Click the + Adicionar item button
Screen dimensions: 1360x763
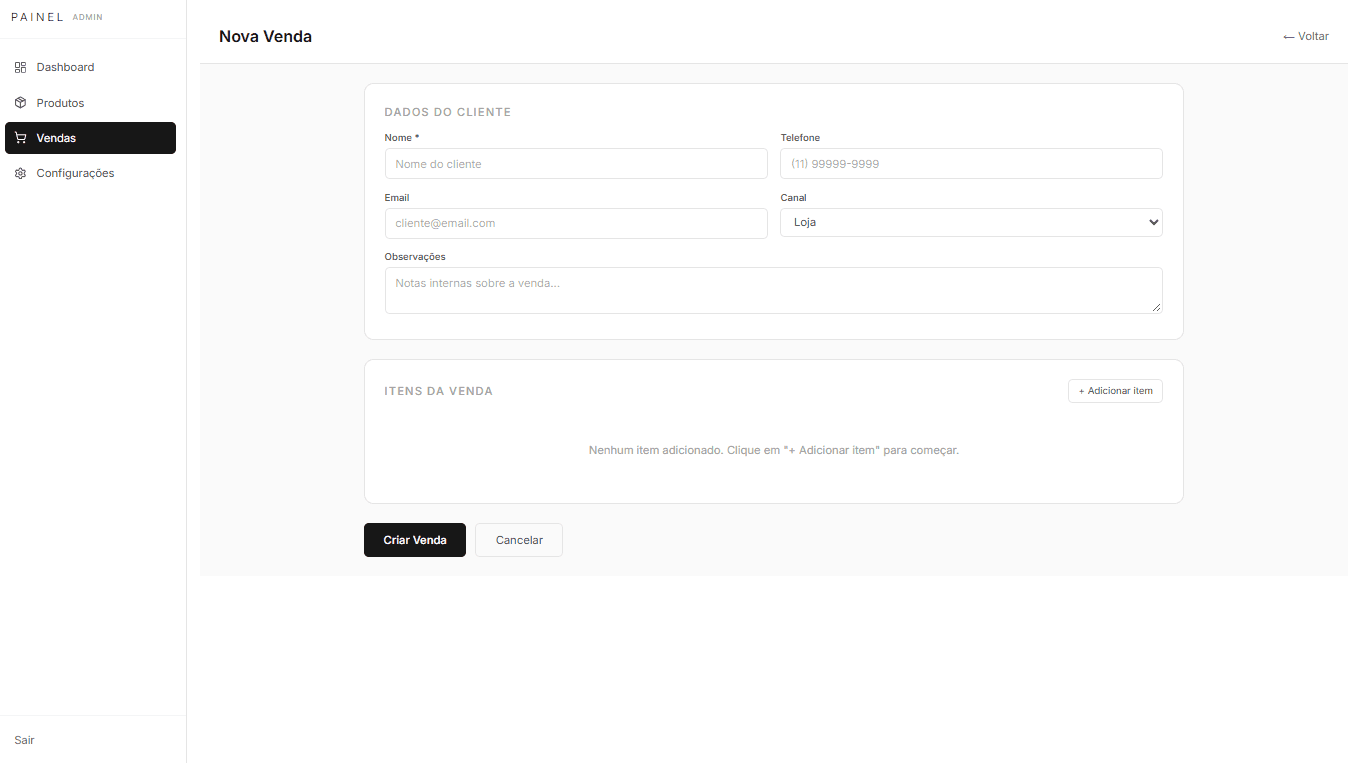(x=1115, y=391)
